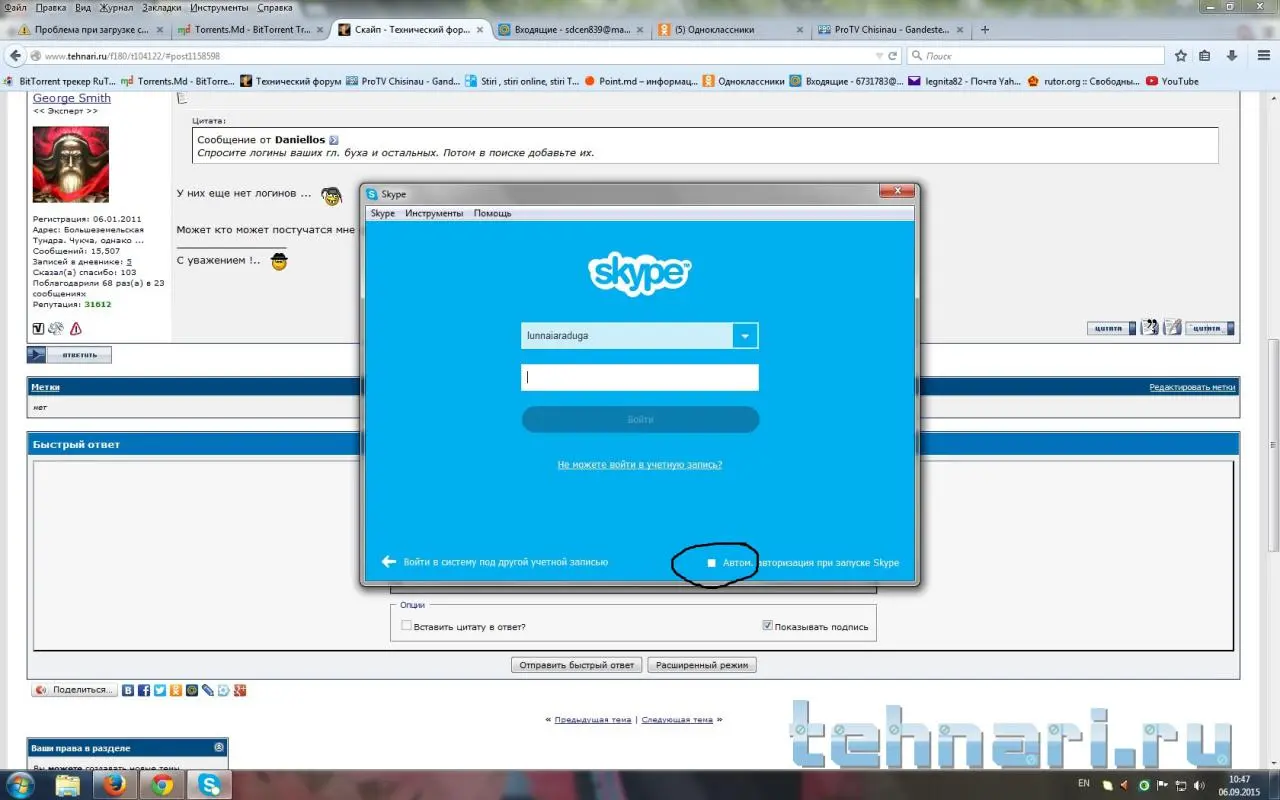This screenshot has height=800, width=1280.
Task: Open the Firefox Справка menu
Action: [x=275, y=7]
